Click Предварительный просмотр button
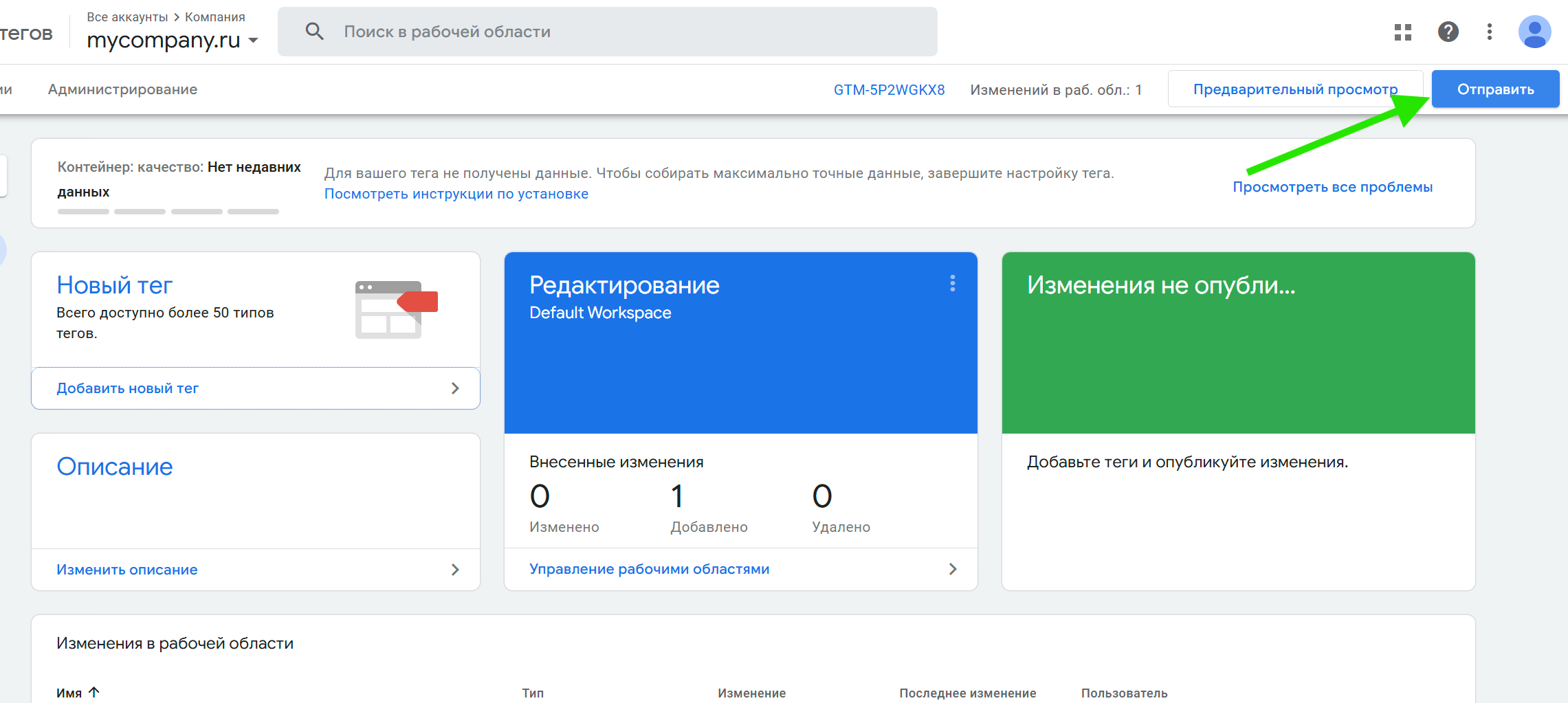Viewport: 1568px width, 703px height. click(x=1295, y=89)
